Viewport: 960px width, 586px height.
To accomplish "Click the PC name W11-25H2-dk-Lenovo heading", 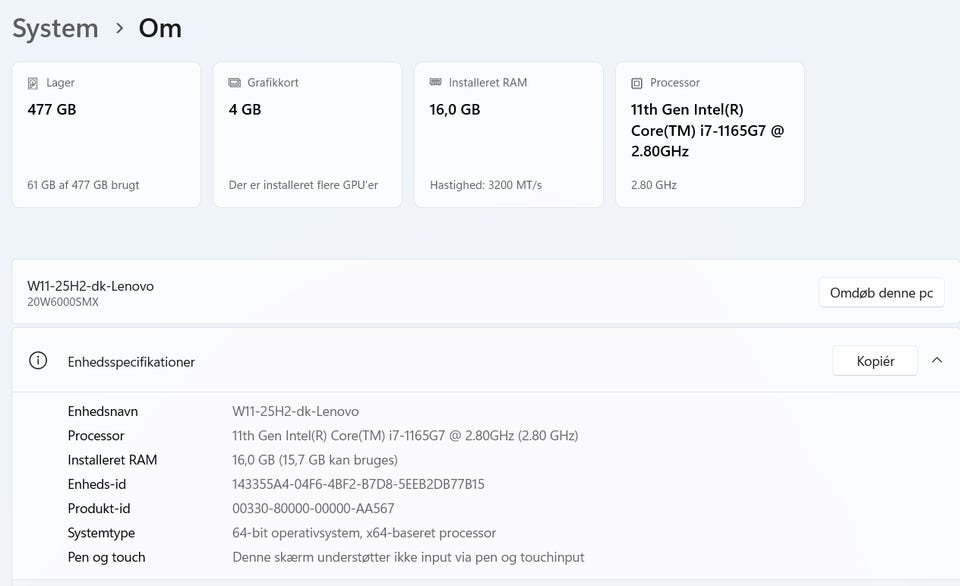I will tap(91, 286).
